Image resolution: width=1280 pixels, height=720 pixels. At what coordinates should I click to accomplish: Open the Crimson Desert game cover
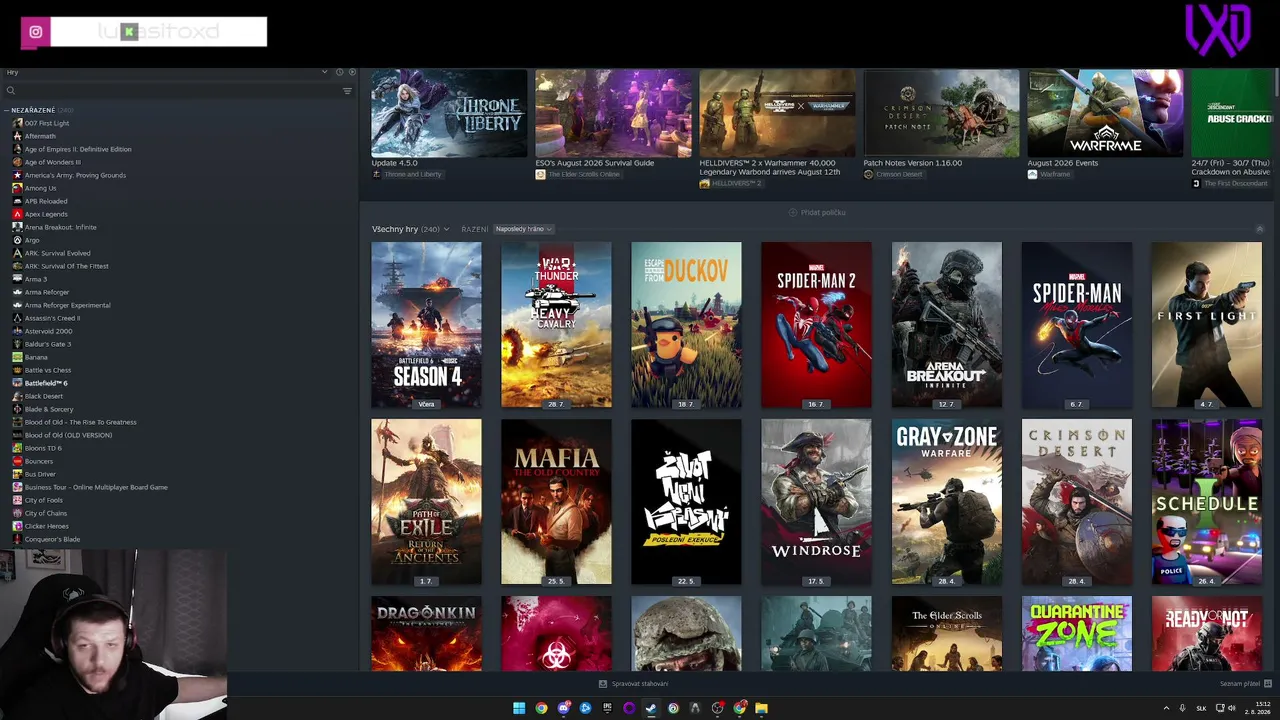(x=1076, y=502)
